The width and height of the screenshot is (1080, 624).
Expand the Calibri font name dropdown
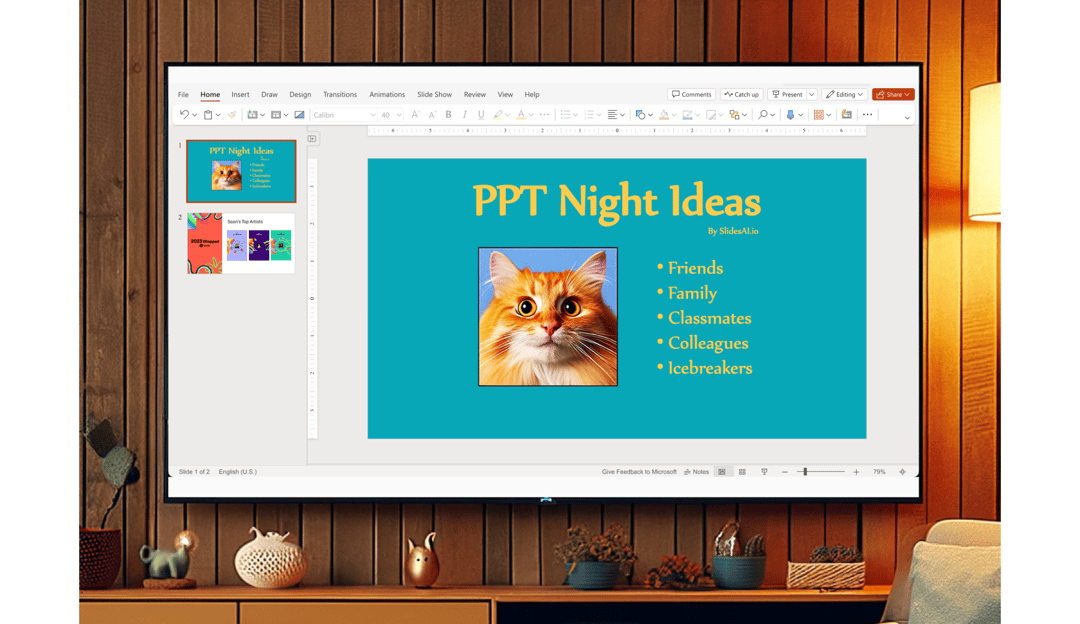tap(373, 114)
